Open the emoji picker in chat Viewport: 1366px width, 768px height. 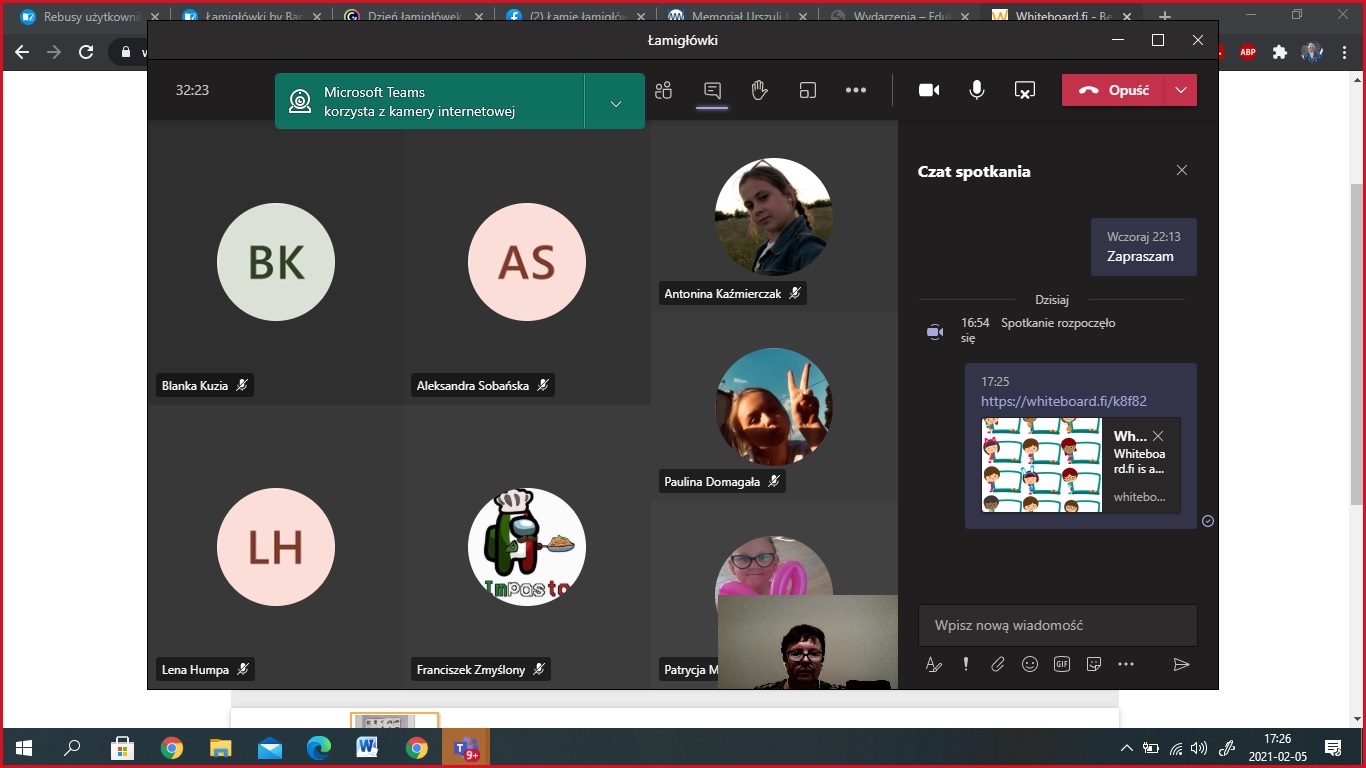[1030, 664]
